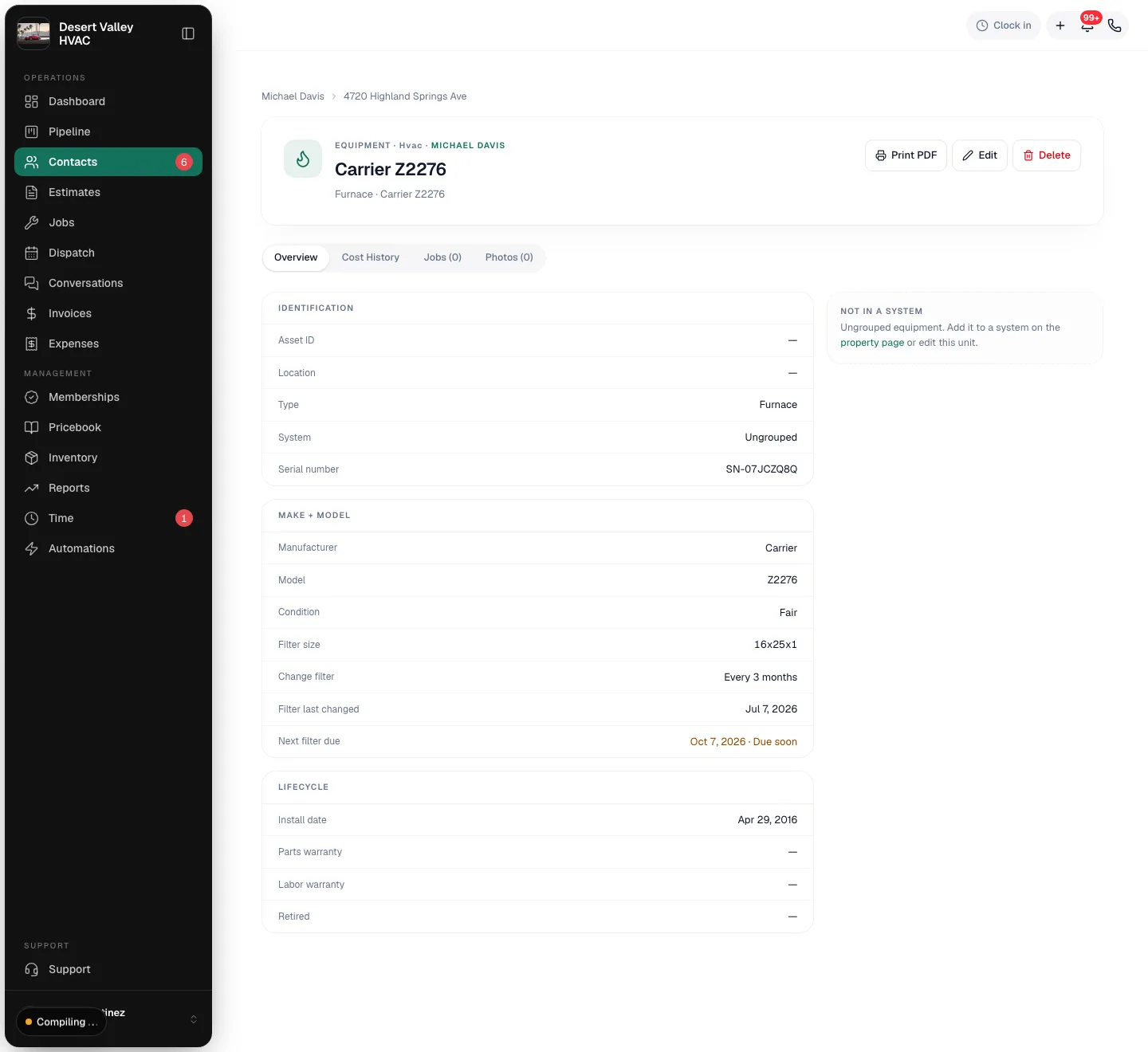The height and width of the screenshot is (1052, 1148).
Task: Click the Desert Valley HVAC logo
Action: [33, 33]
